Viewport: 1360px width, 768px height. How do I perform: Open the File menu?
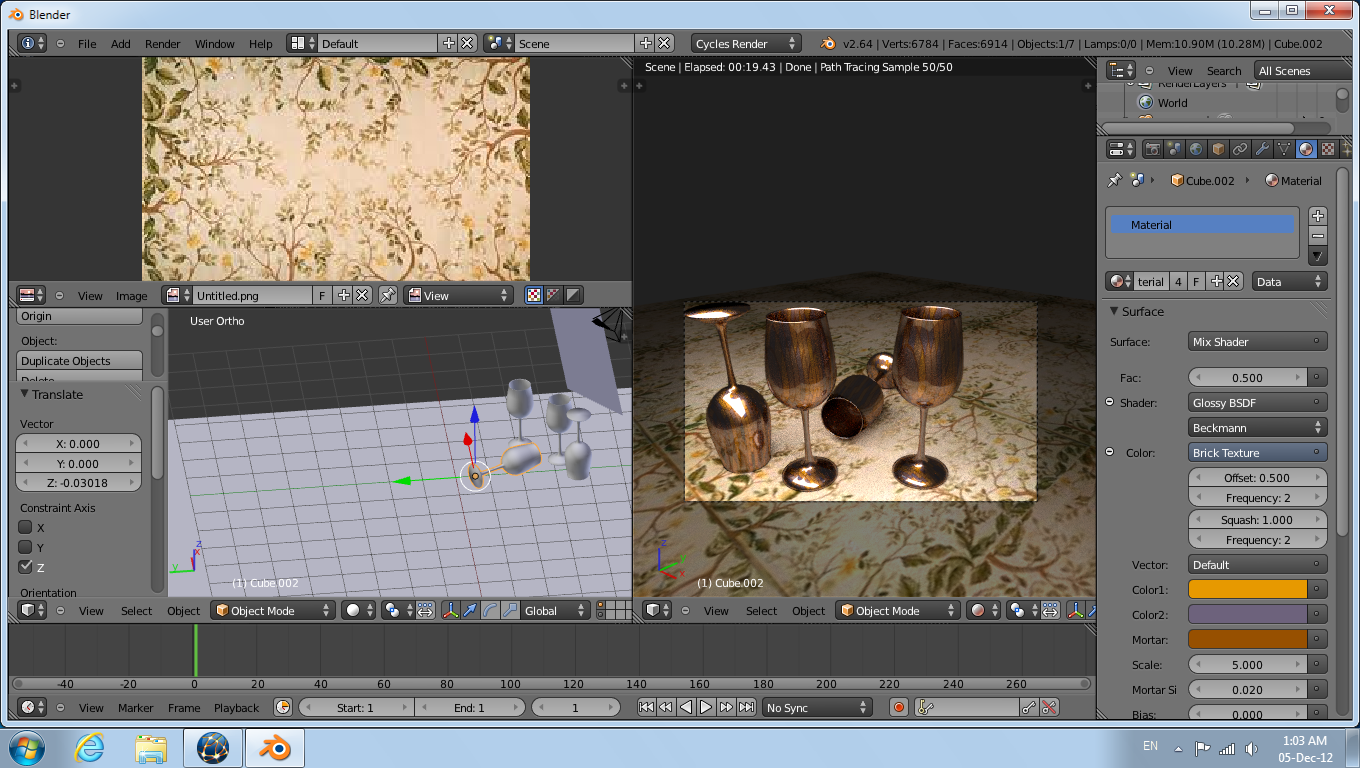pyautogui.click(x=87, y=43)
